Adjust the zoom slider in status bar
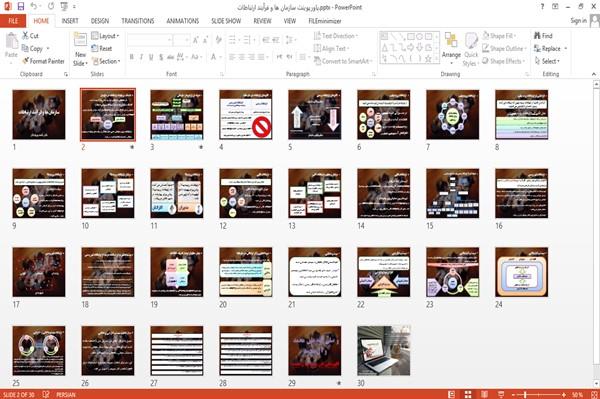Screen dimensions: 600x399 click(x=525, y=394)
